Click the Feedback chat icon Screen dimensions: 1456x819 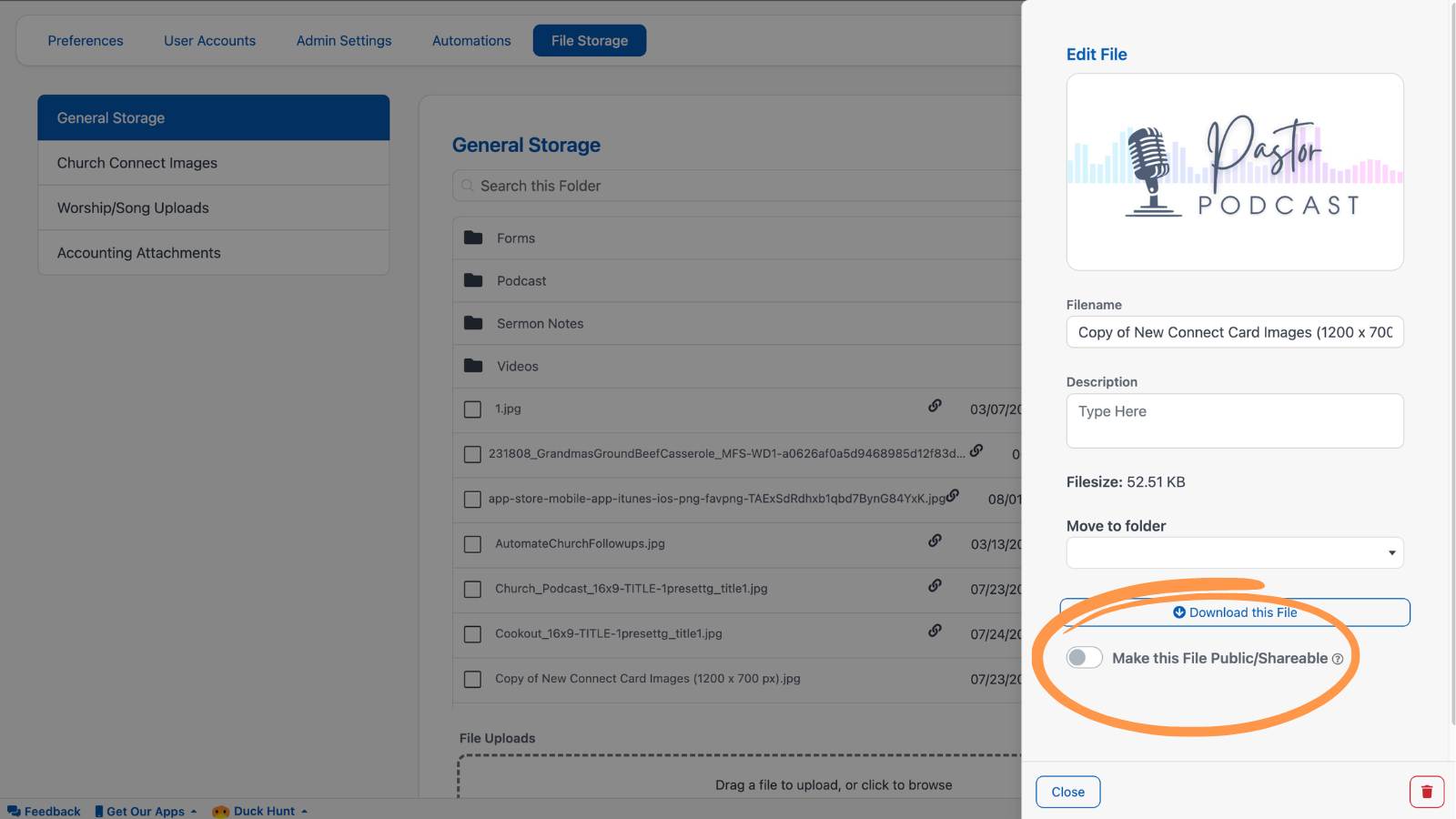click(14, 812)
